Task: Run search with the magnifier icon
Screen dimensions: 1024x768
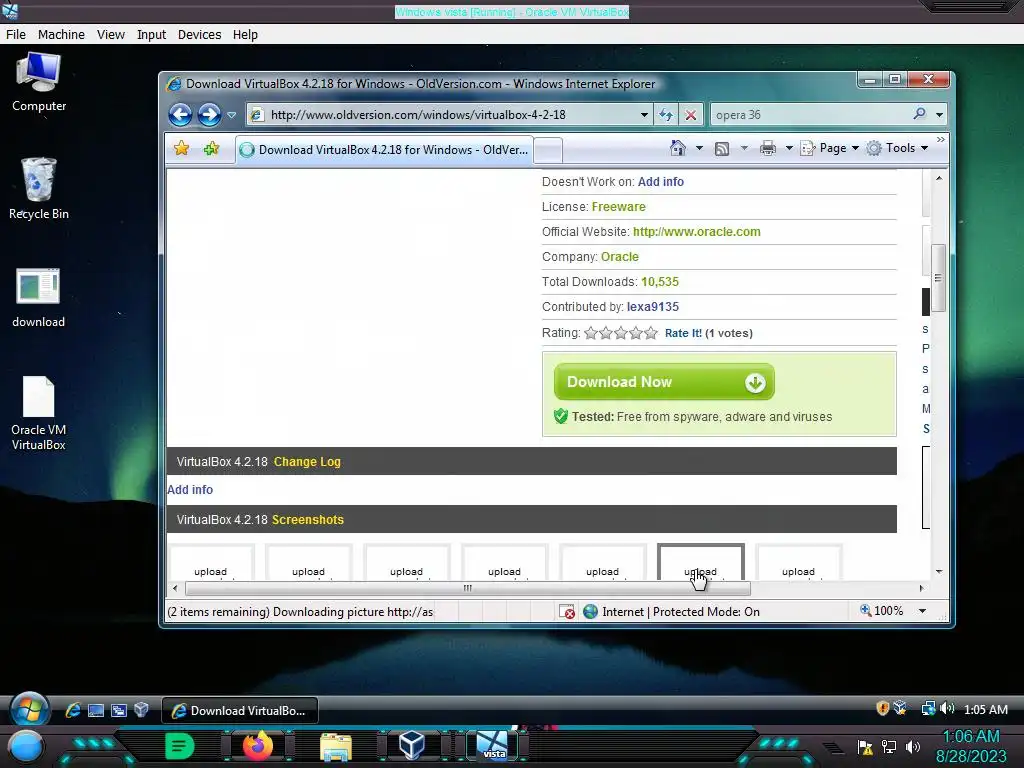Action: coord(920,114)
